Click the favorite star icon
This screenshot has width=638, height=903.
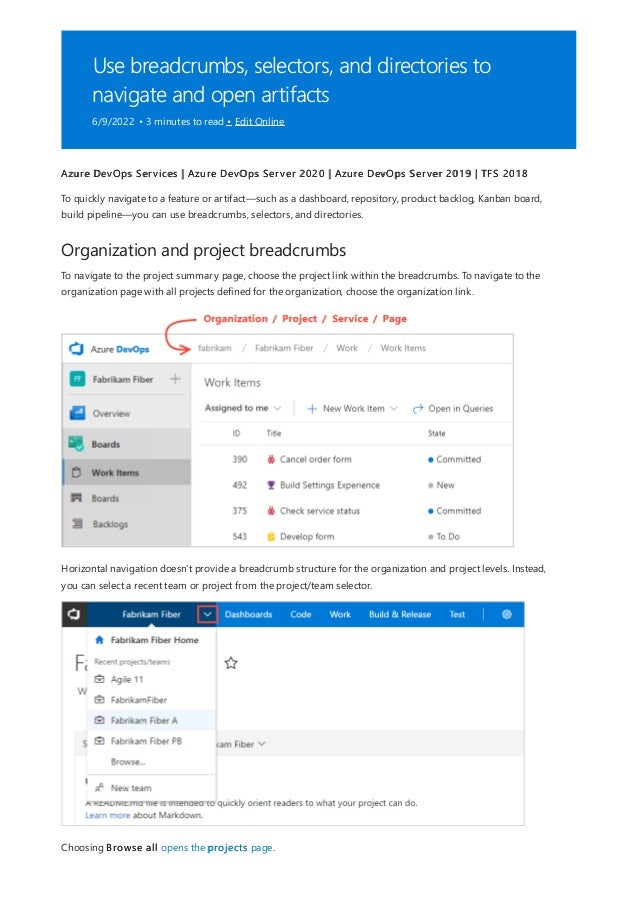[231, 663]
